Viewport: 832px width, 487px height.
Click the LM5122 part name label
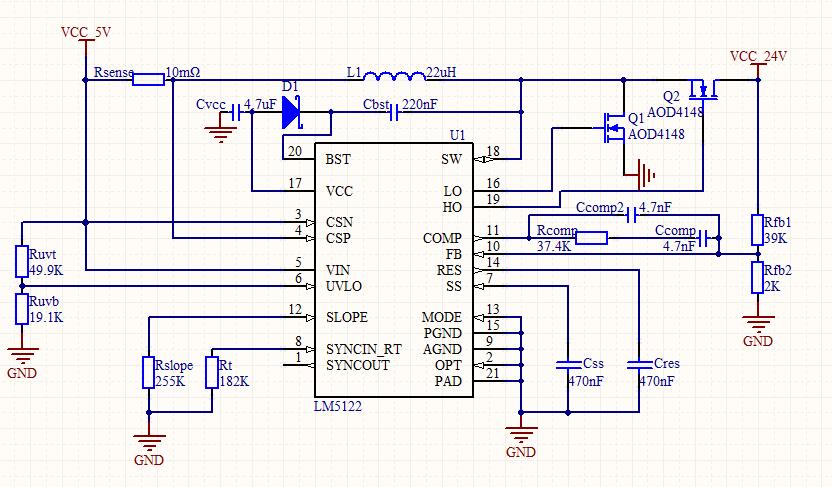coord(338,407)
